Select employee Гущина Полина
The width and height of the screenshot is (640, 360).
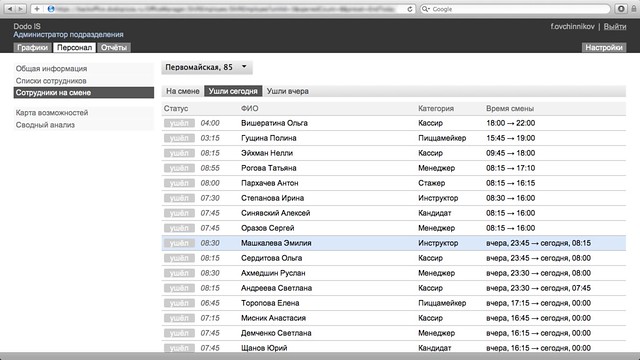tap(269, 138)
